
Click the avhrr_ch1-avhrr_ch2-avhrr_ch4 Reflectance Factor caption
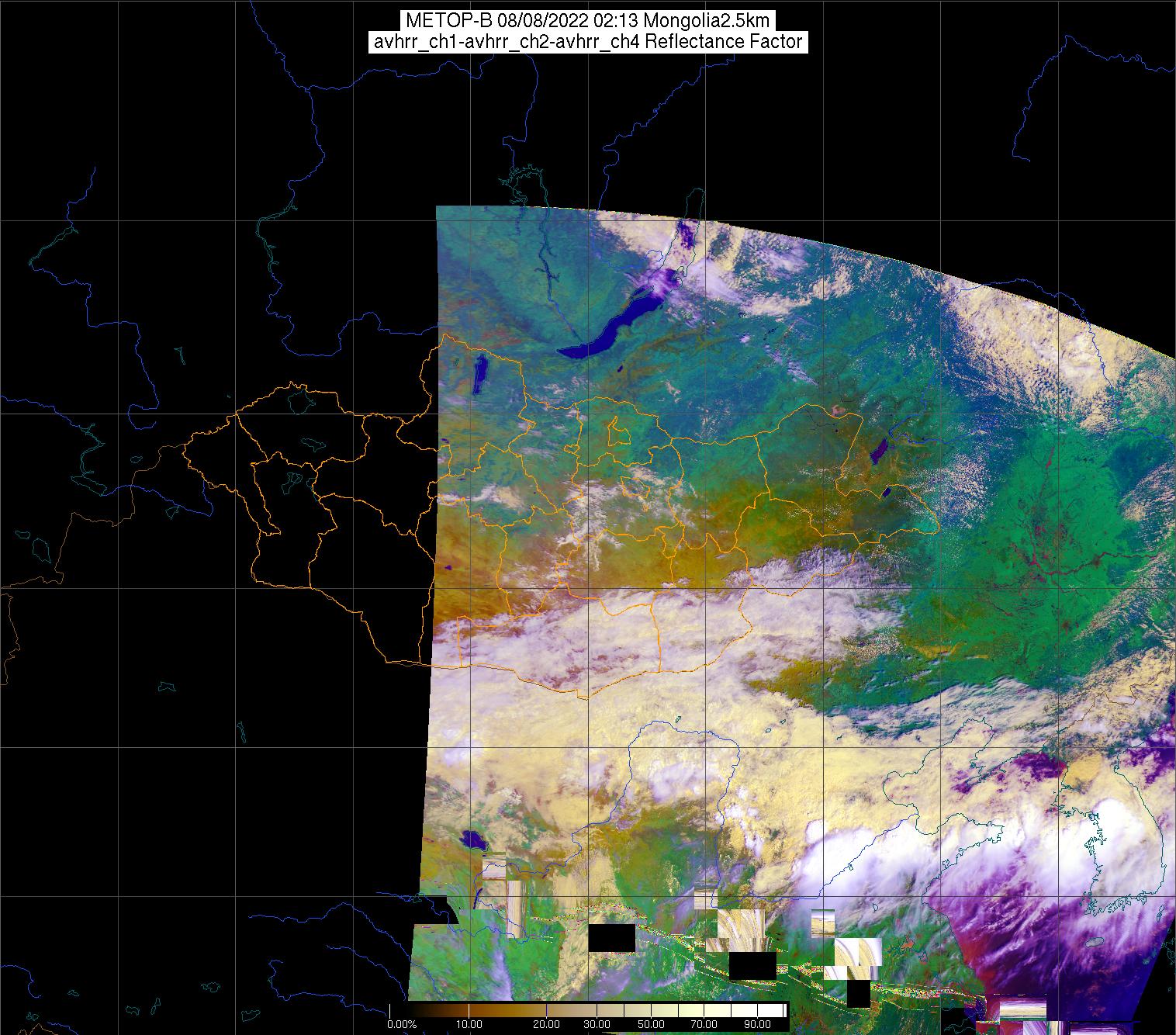(x=587, y=42)
